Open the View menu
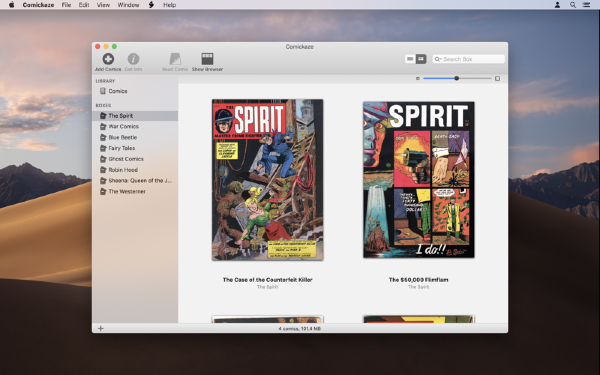The height and width of the screenshot is (375, 600). pos(103,5)
